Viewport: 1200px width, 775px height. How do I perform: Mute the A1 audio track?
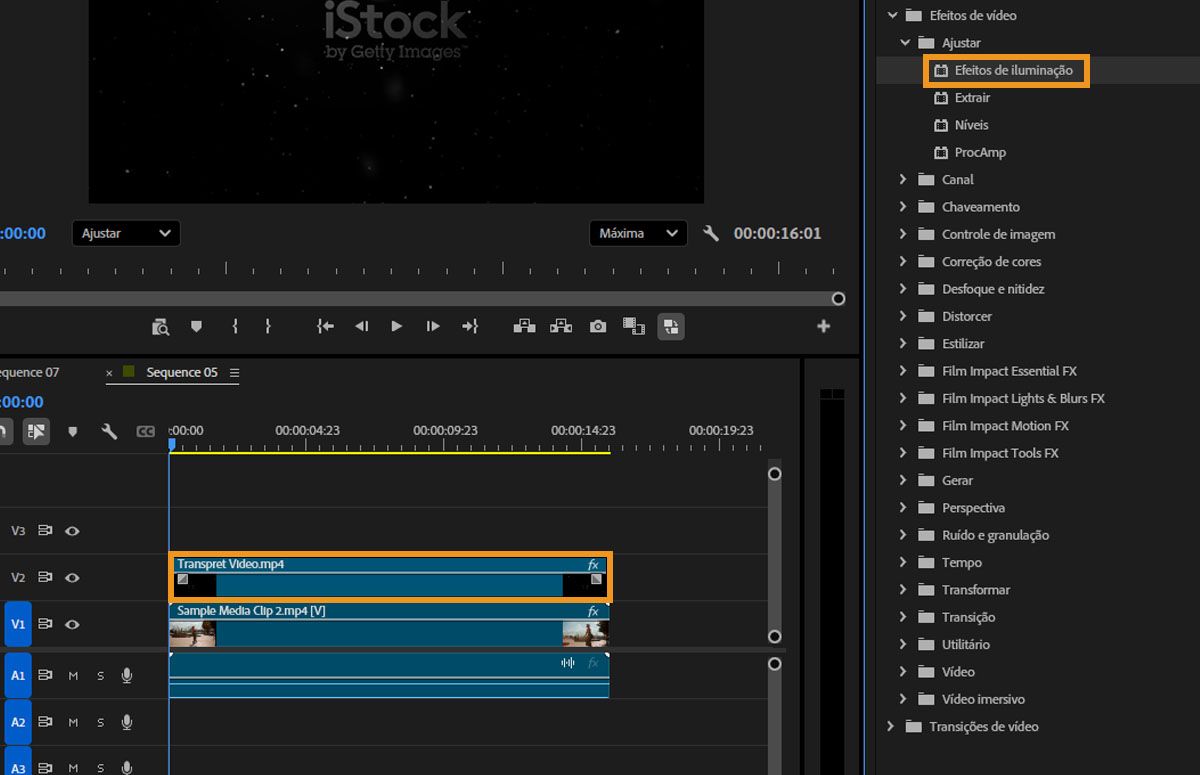(x=73, y=676)
